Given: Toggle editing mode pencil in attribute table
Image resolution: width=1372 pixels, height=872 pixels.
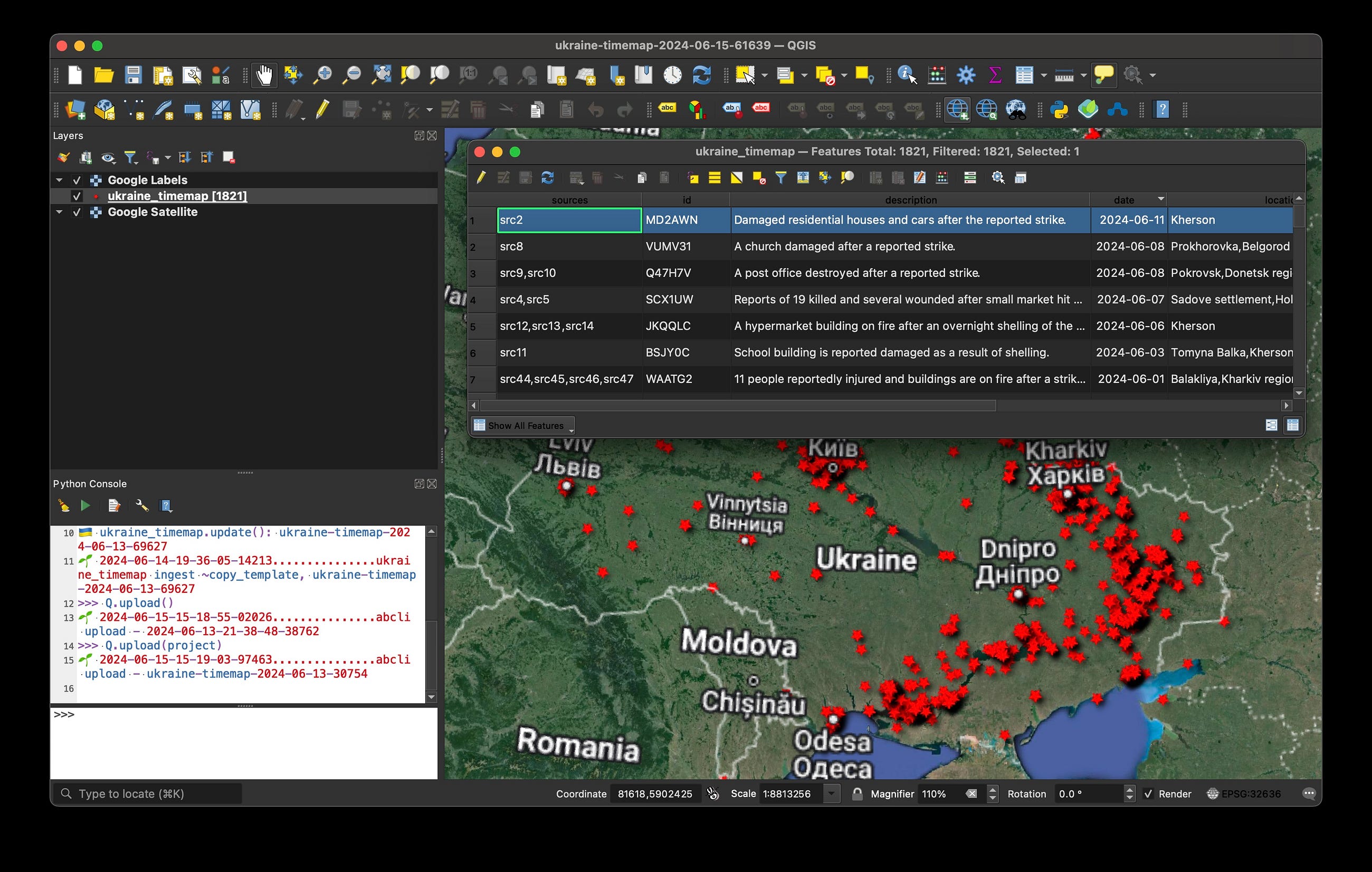Looking at the screenshot, I should tap(481, 178).
